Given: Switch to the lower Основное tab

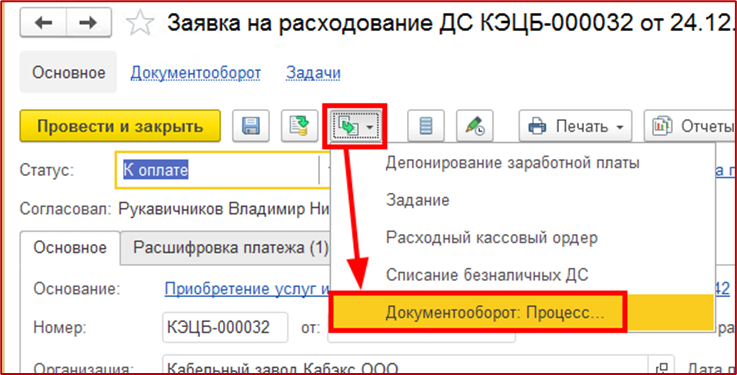Looking at the screenshot, I should (70, 247).
